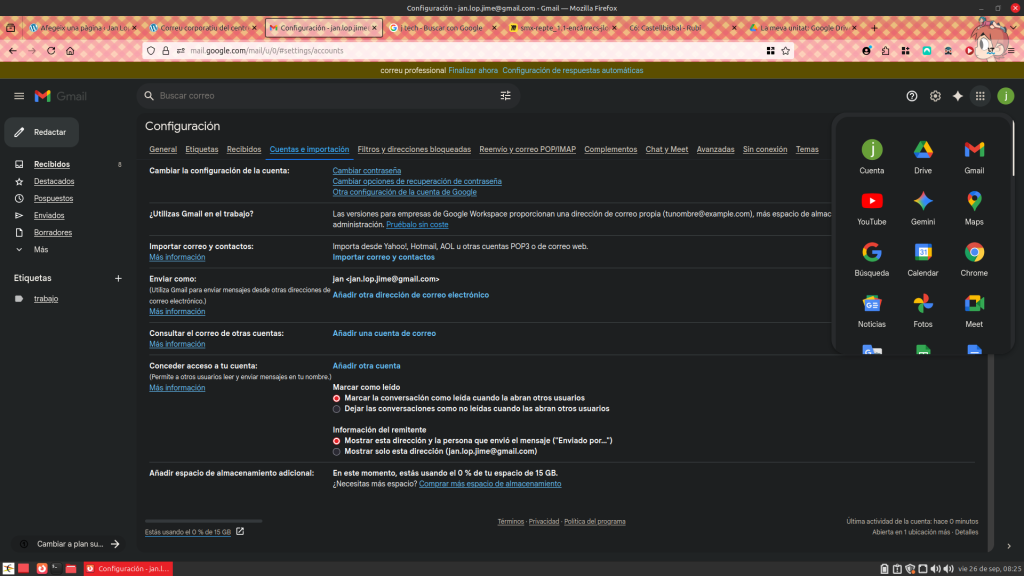Open the 'Reenvío y correo POP/IMAP' tab

click(x=527, y=150)
